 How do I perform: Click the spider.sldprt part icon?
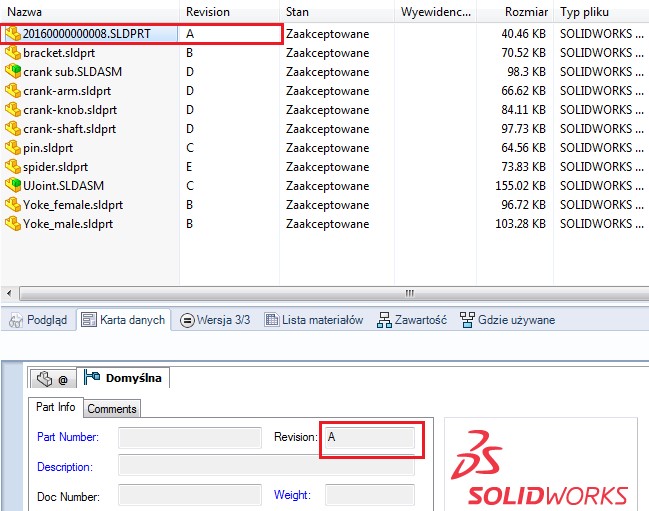pos(13,167)
